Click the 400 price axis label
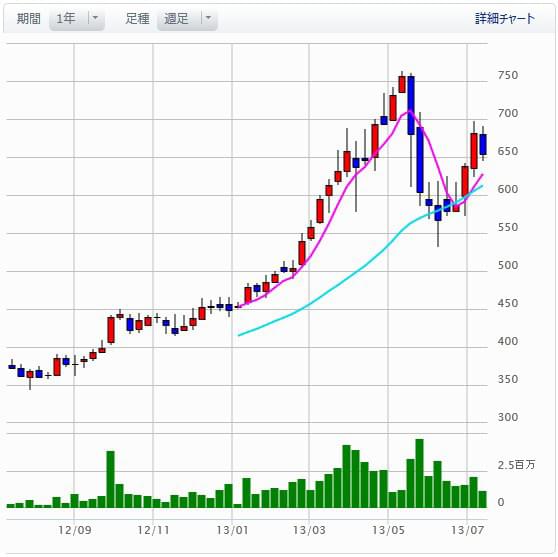The image size is (558, 557). 508,341
